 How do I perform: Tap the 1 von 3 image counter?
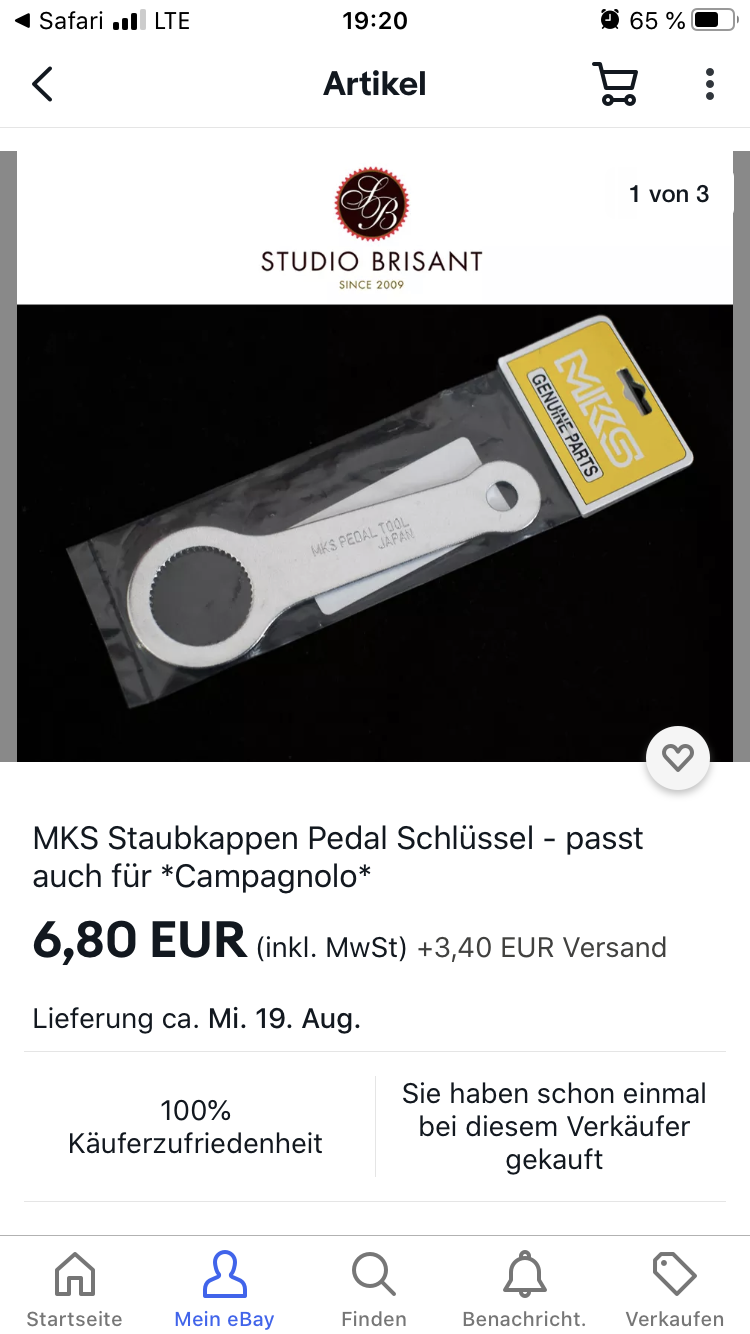(669, 194)
